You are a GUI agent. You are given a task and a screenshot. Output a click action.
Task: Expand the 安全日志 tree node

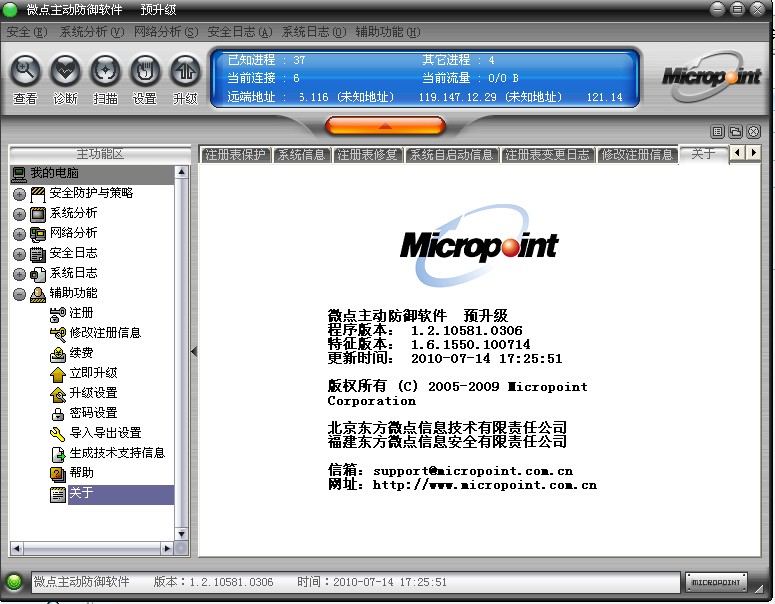click(19, 254)
